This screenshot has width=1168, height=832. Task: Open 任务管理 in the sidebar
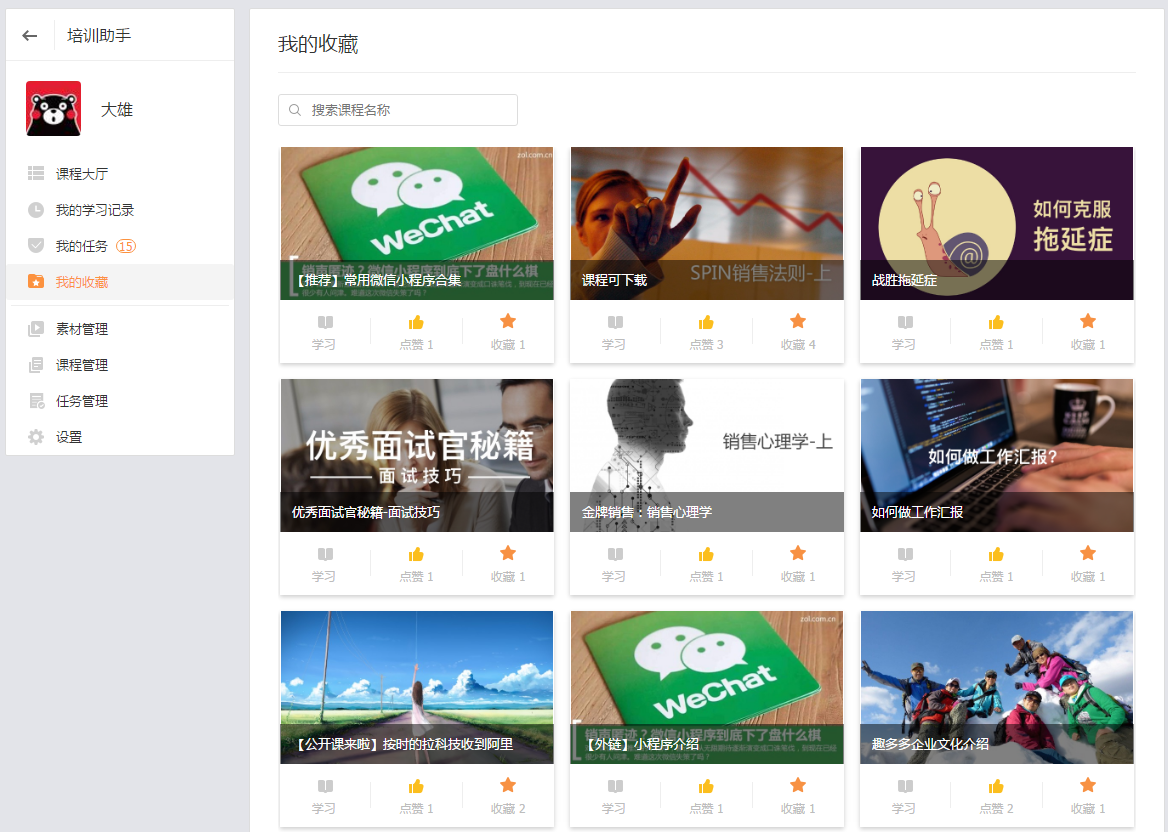tap(119, 401)
